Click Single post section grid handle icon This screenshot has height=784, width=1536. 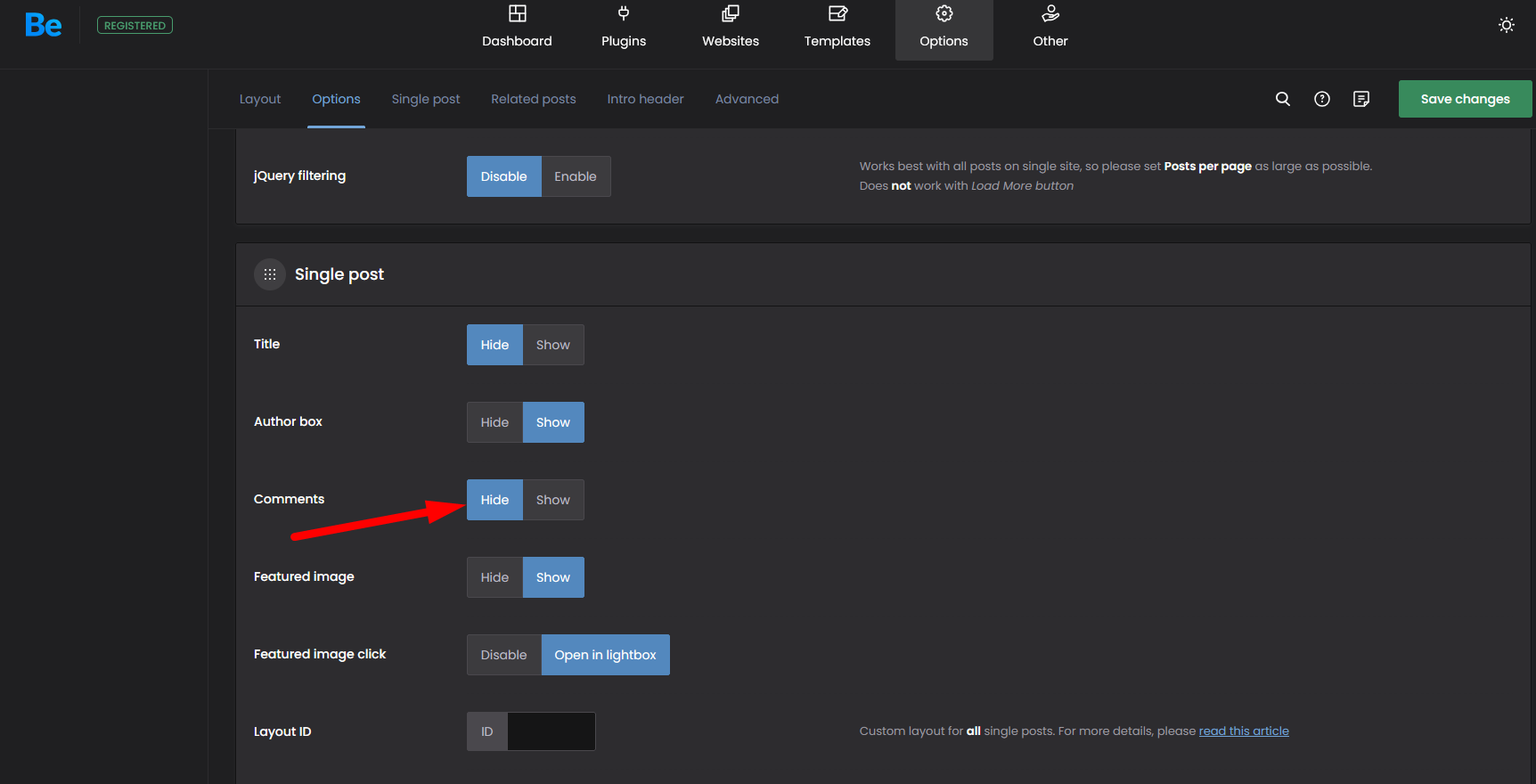[270, 274]
